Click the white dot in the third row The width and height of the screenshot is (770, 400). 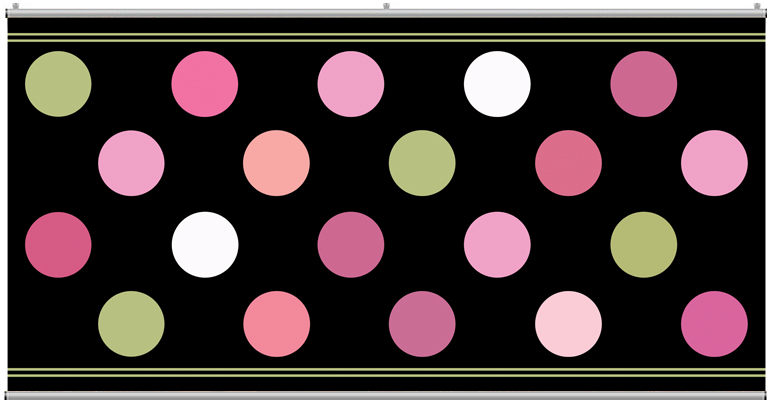pos(205,244)
